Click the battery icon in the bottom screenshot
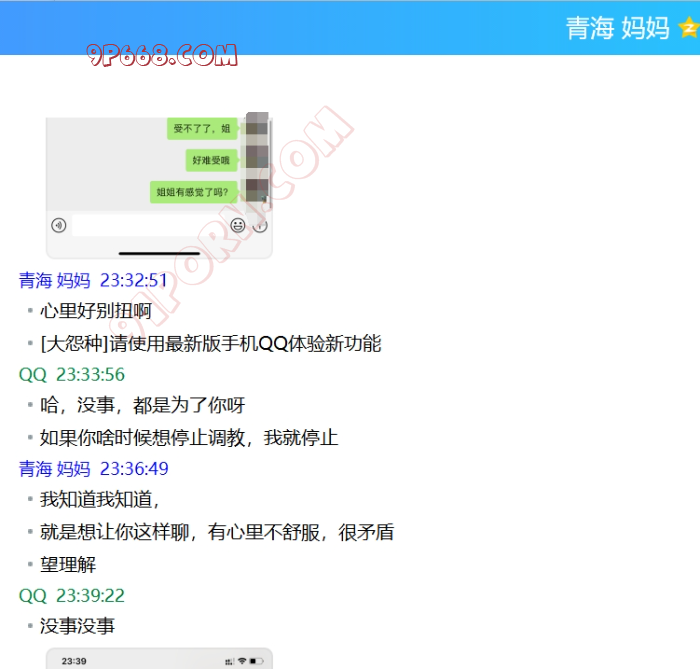 pos(257,661)
